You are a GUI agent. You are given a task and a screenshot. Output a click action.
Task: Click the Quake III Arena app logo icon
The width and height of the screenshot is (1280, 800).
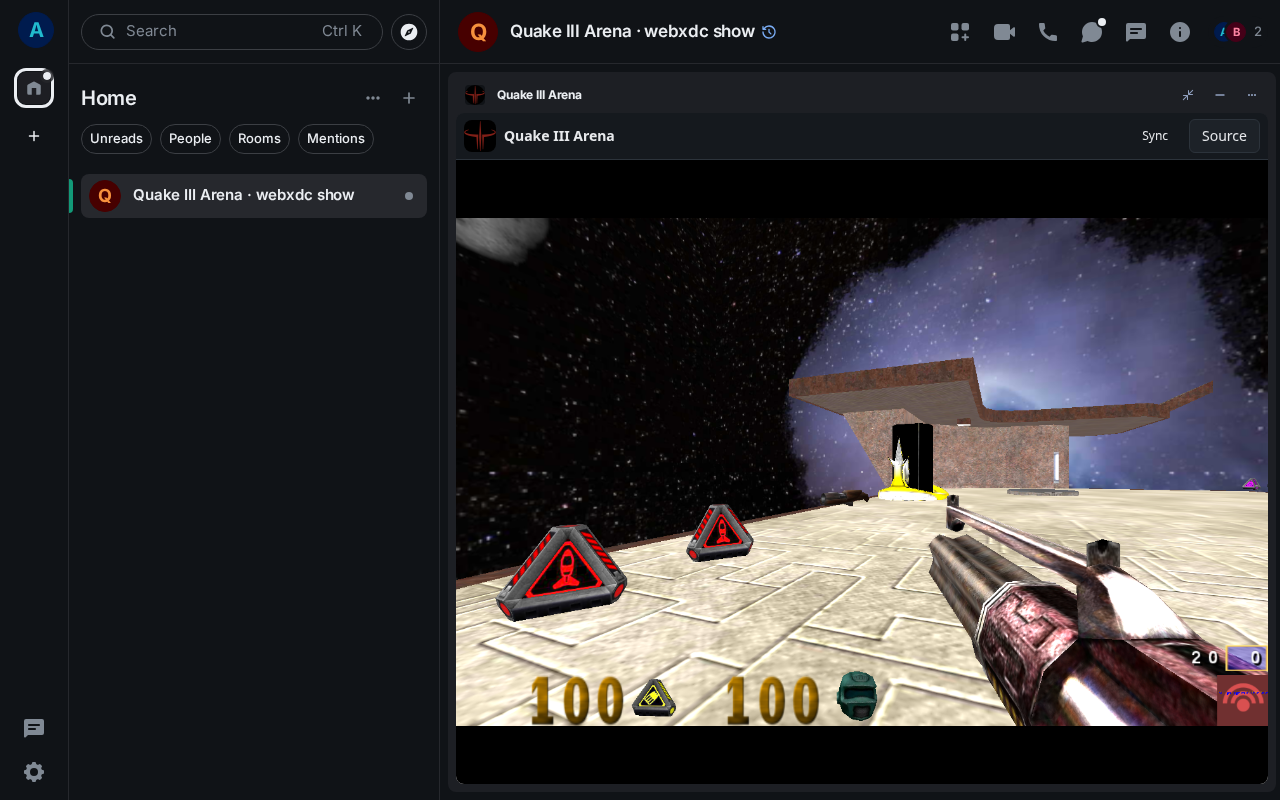480,136
